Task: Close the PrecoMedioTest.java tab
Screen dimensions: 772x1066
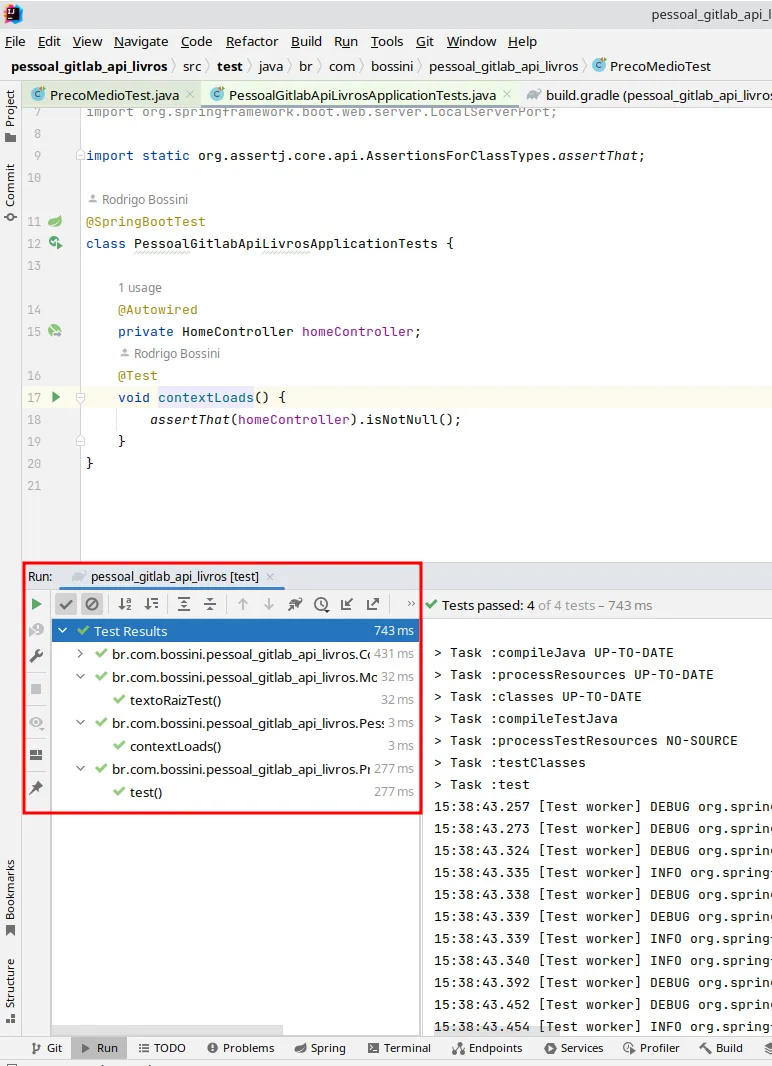Action: [190, 94]
